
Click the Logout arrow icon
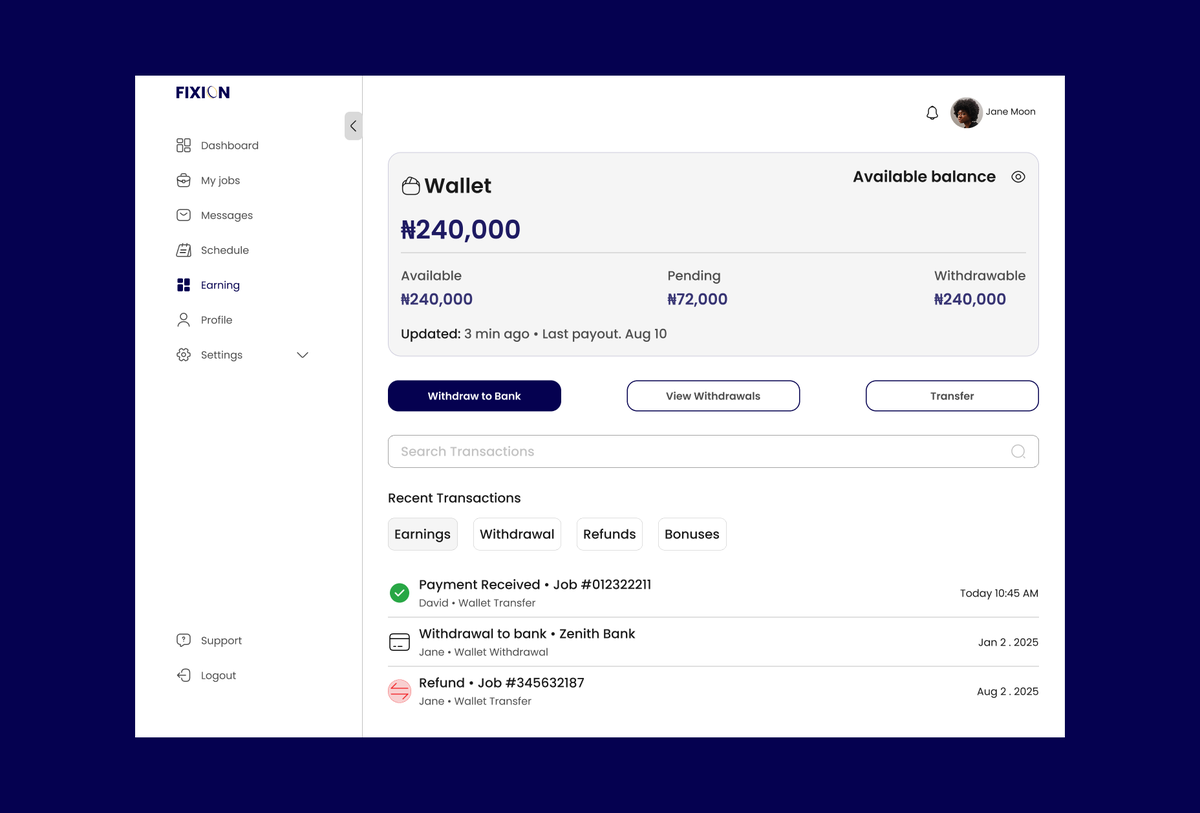point(183,675)
